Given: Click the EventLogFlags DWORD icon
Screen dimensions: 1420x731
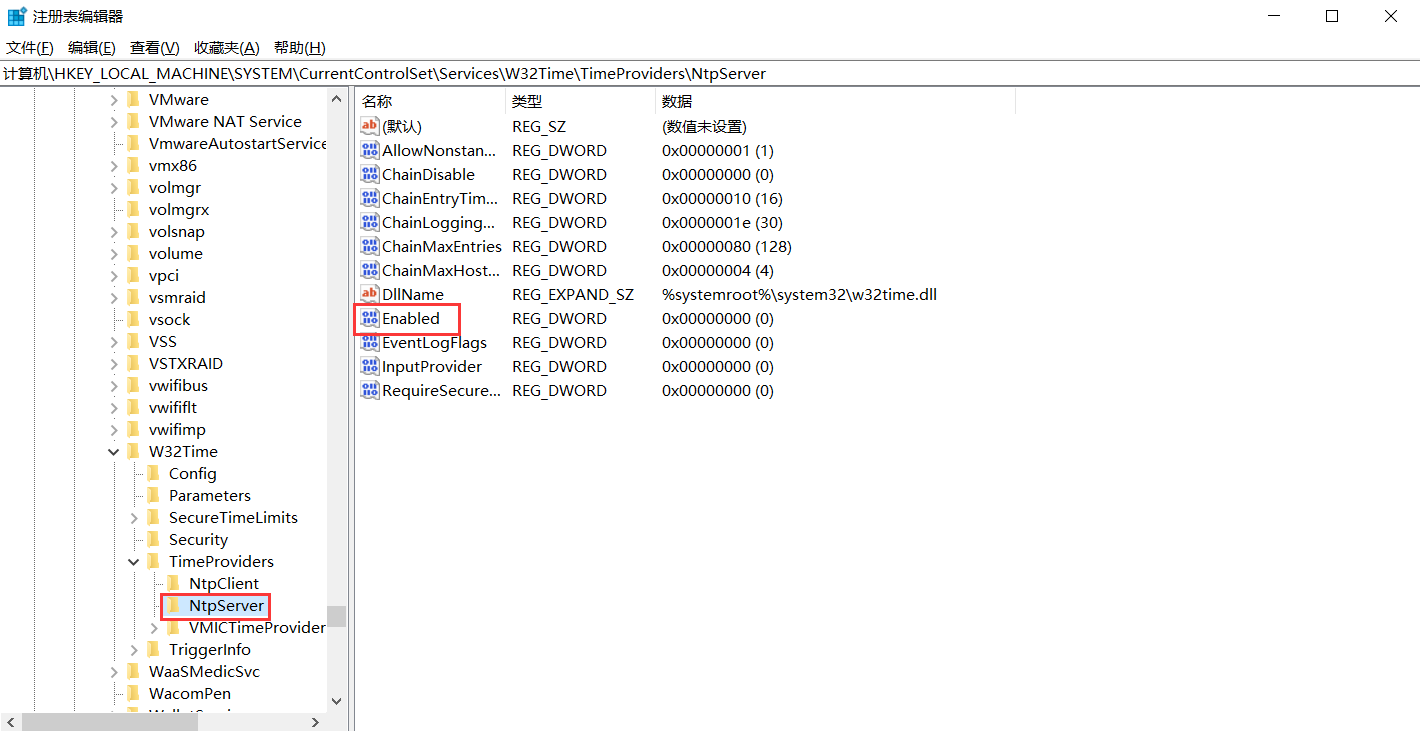Looking at the screenshot, I should point(370,343).
